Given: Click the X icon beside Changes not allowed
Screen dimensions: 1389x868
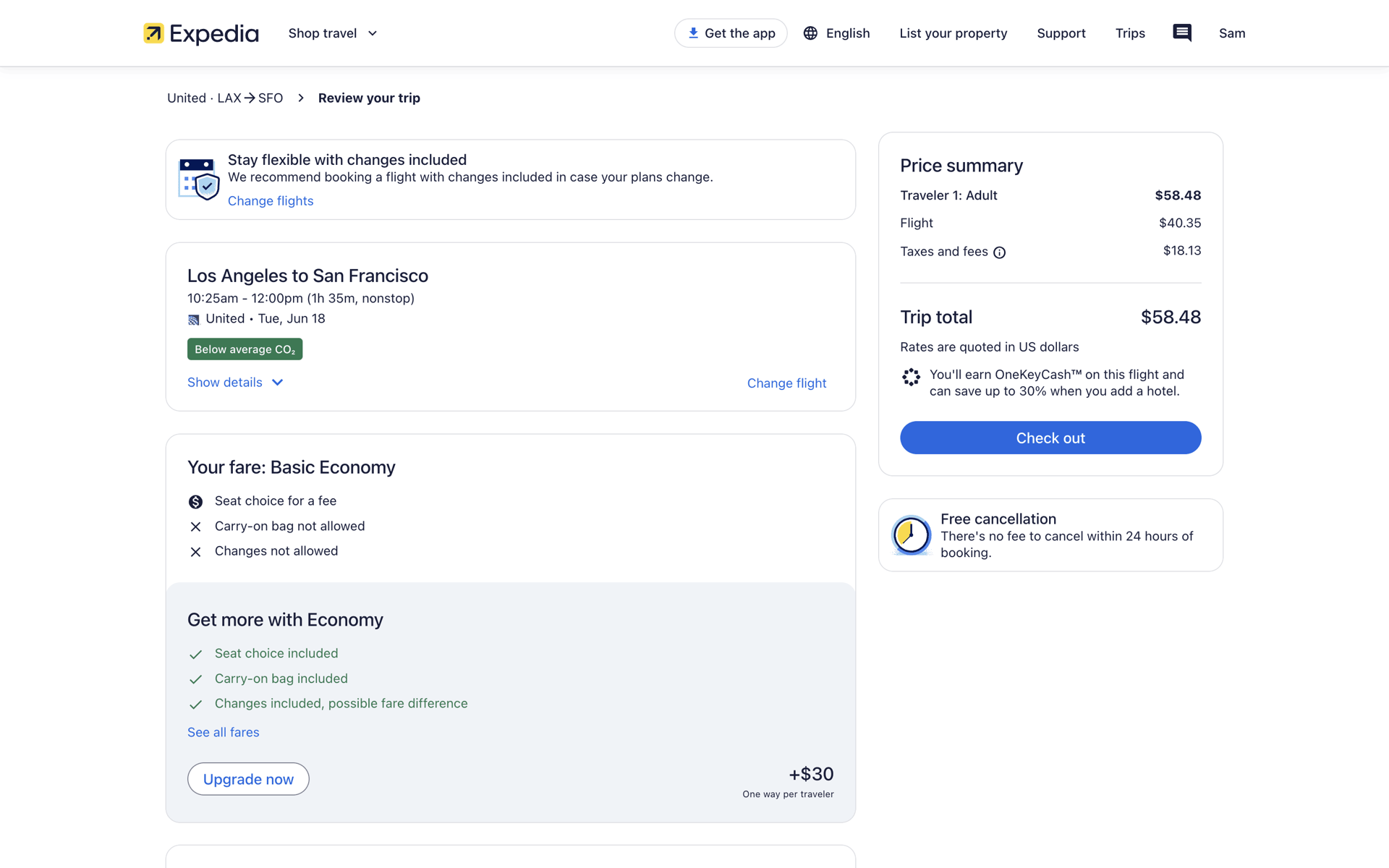Looking at the screenshot, I should click(x=195, y=552).
